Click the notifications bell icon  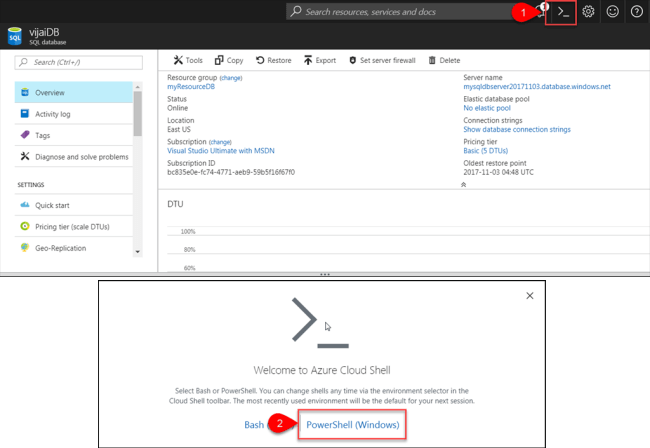click(541, 11)
